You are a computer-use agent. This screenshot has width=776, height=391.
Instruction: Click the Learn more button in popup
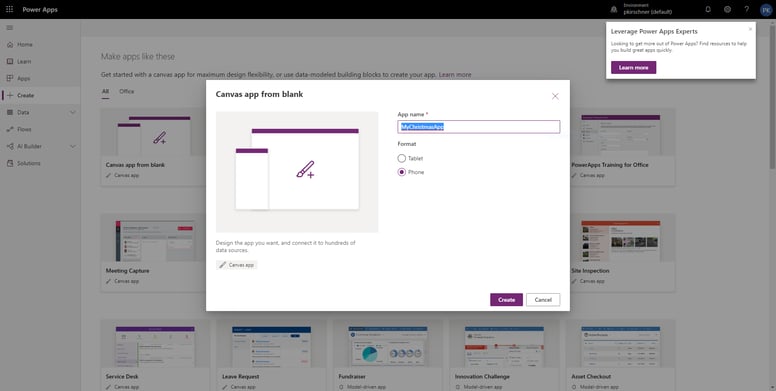click(x=633, y=67)
